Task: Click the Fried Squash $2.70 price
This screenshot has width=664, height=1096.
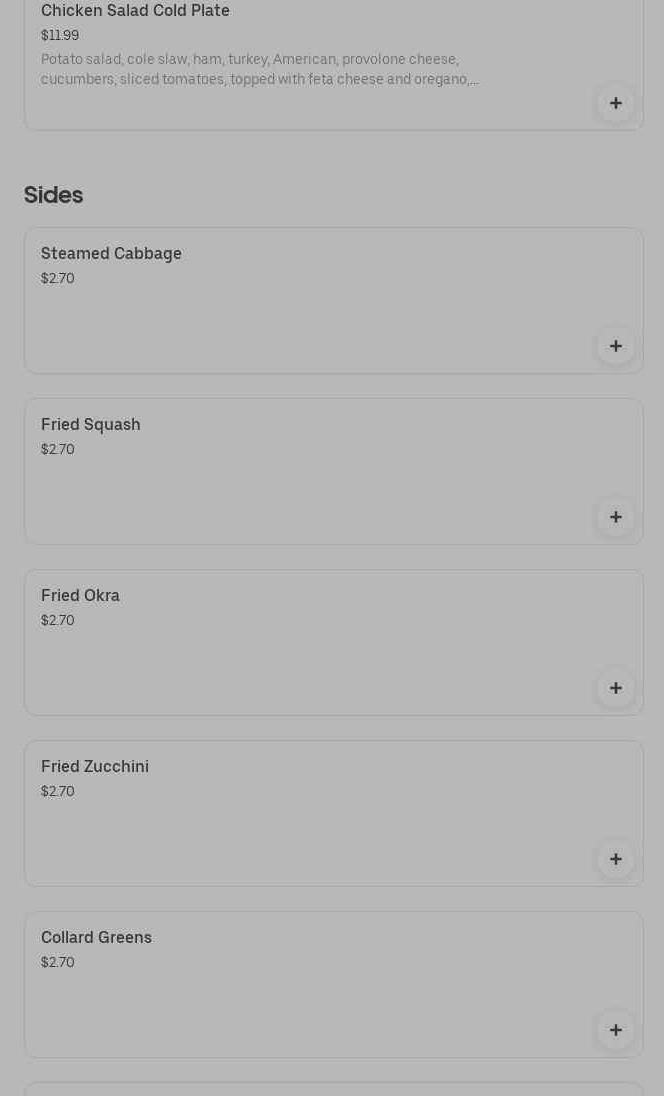Action: point(58,450)
